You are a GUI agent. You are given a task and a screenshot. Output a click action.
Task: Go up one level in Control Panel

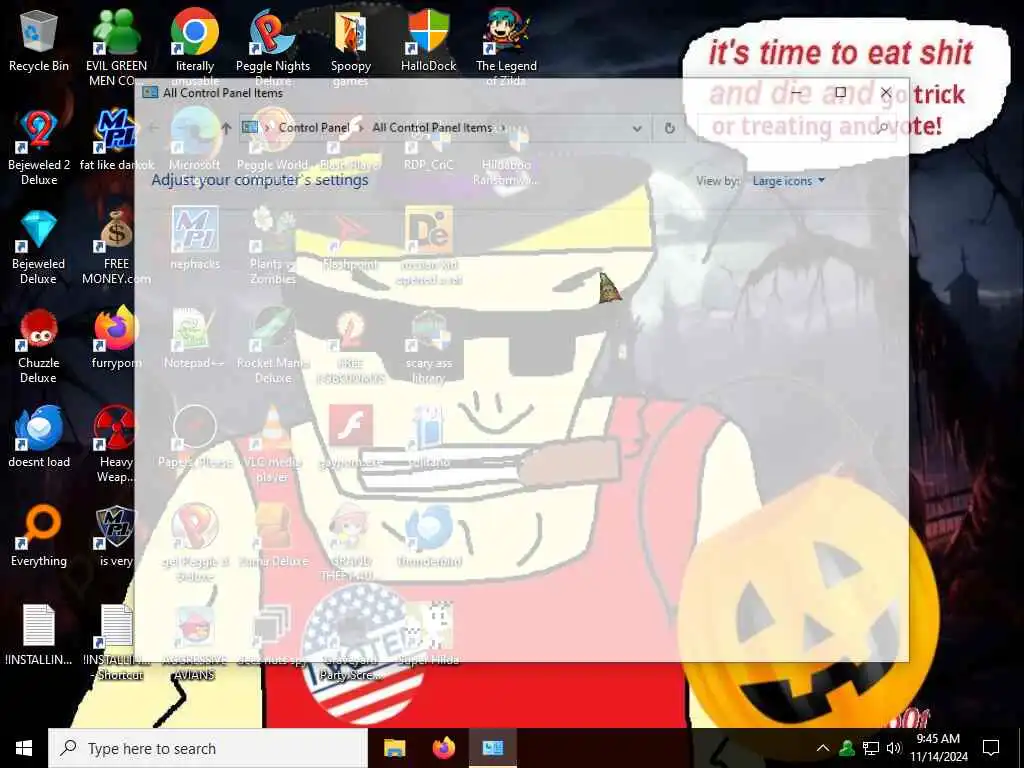tap(226, 128)
